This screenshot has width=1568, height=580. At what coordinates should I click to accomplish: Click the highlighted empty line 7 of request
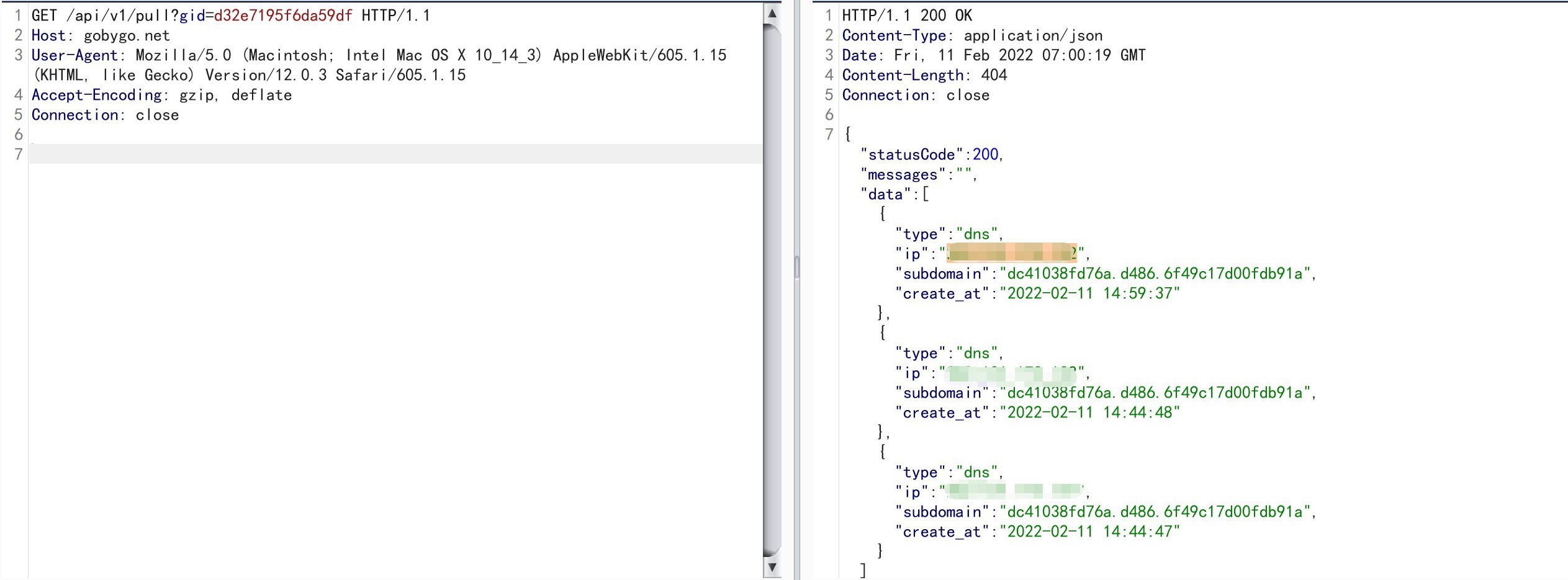(x=395, y=154)
